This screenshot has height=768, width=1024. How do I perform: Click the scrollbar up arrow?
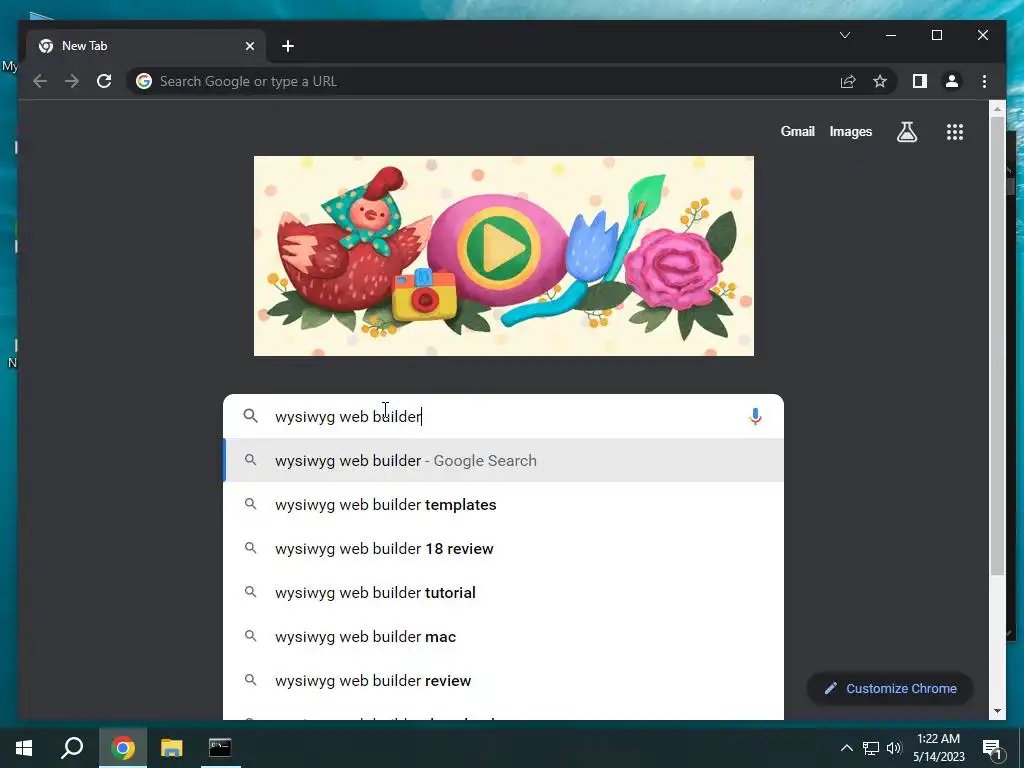[997, 108]
